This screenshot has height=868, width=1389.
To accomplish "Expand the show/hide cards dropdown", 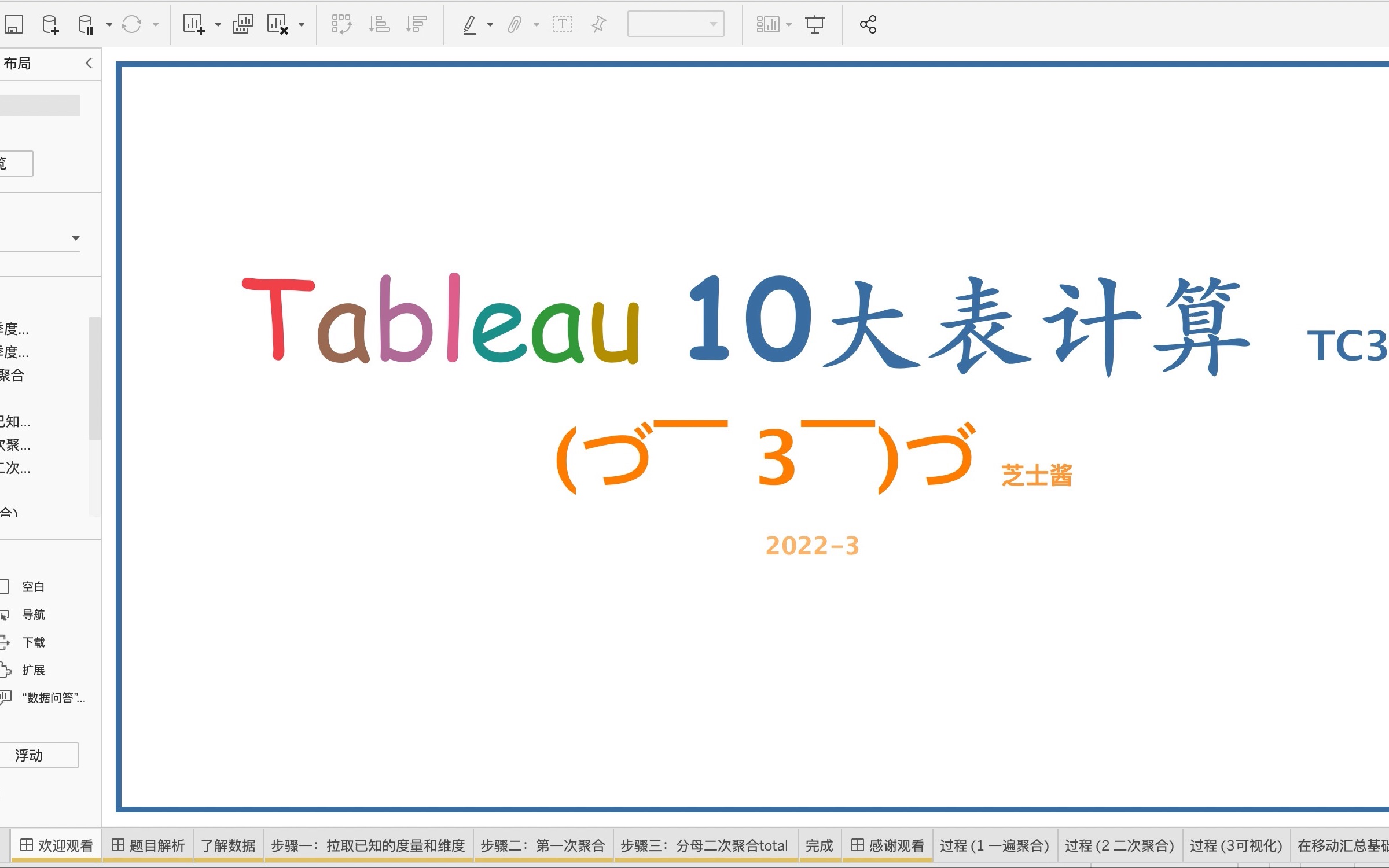I will [789, 24].
